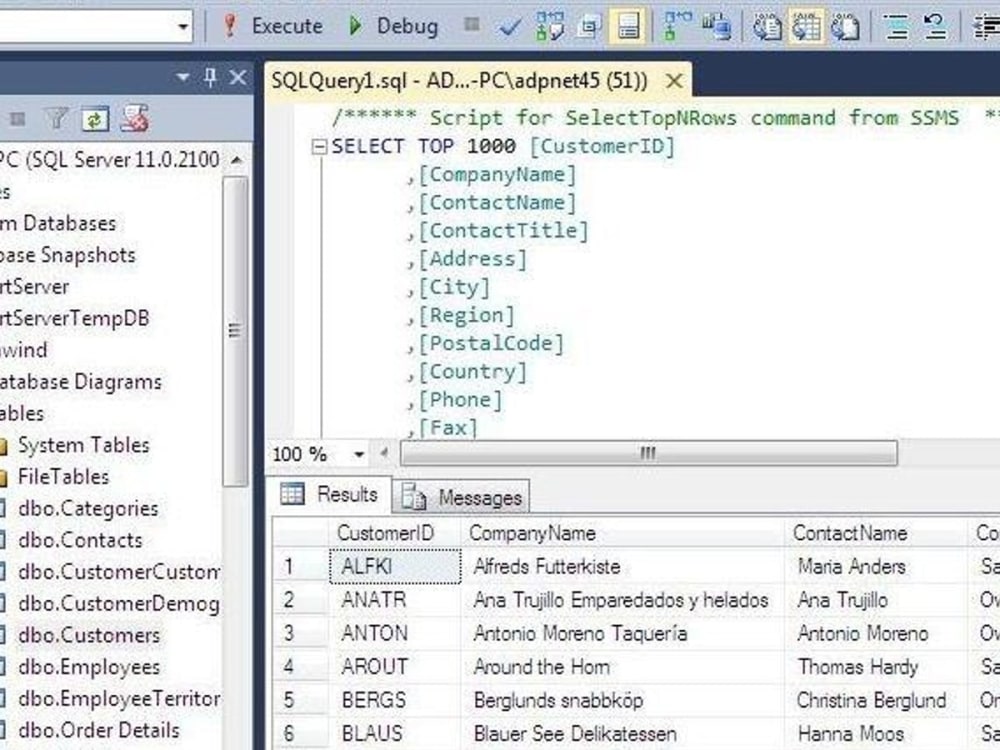
Task: Switch to the Messages tab
Action: (x=462, y=497)
